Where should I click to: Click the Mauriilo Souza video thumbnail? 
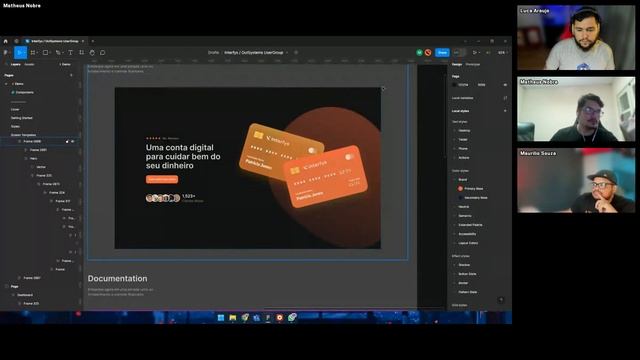pyautogui.click(x=576, y=180)
